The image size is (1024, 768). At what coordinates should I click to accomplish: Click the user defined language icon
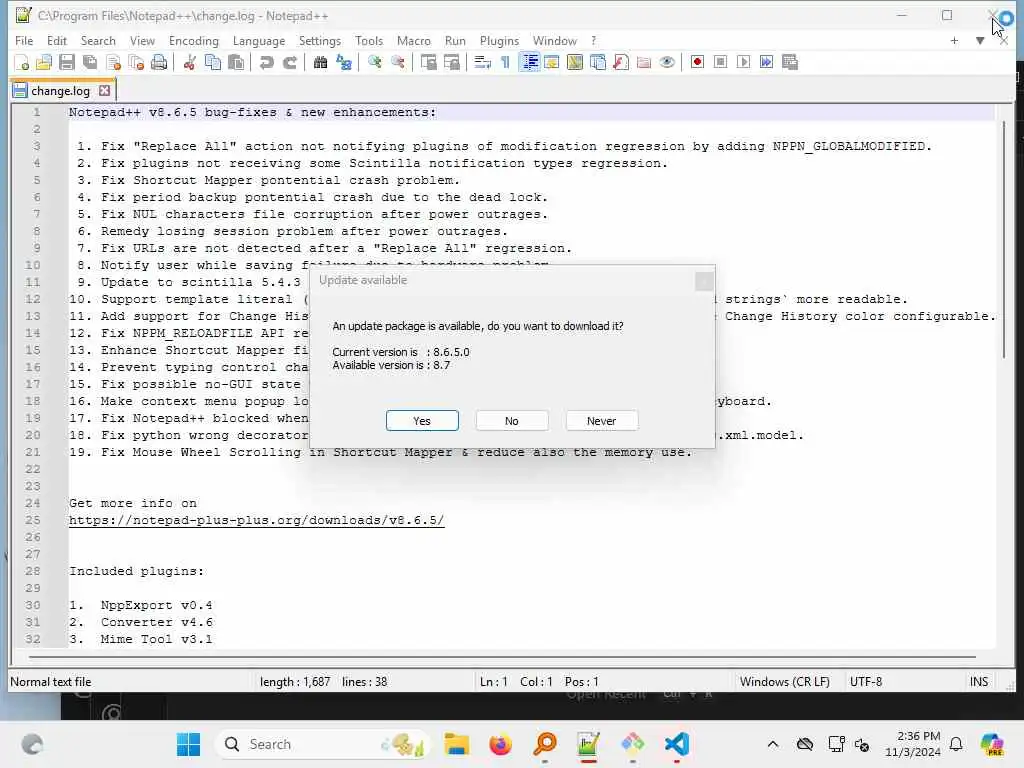[x=552, y=63]
